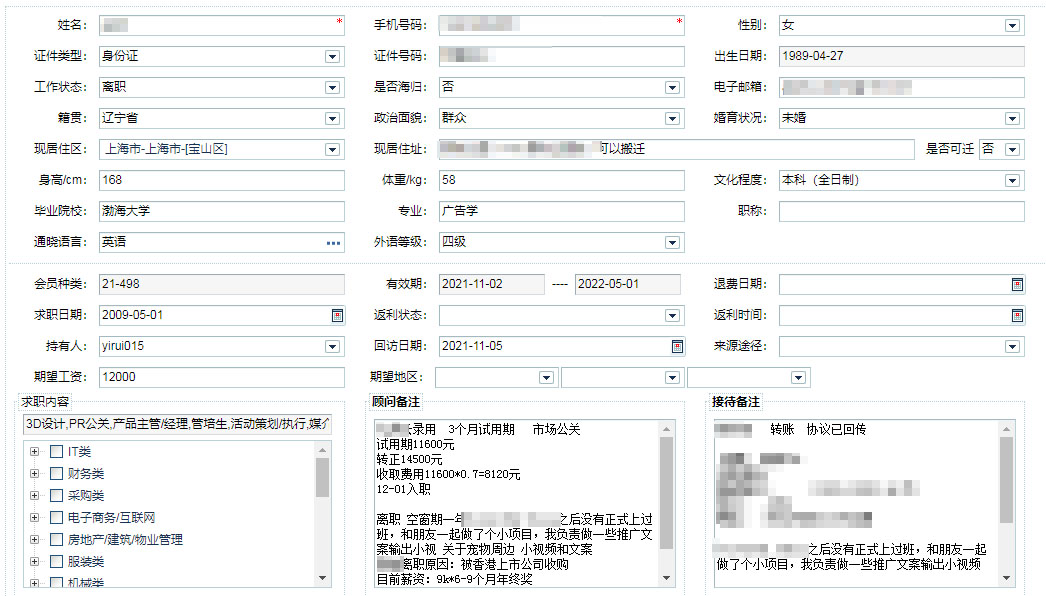Expand the 服装类 tree node
The image size is (1046, 596).
point(35,561)
